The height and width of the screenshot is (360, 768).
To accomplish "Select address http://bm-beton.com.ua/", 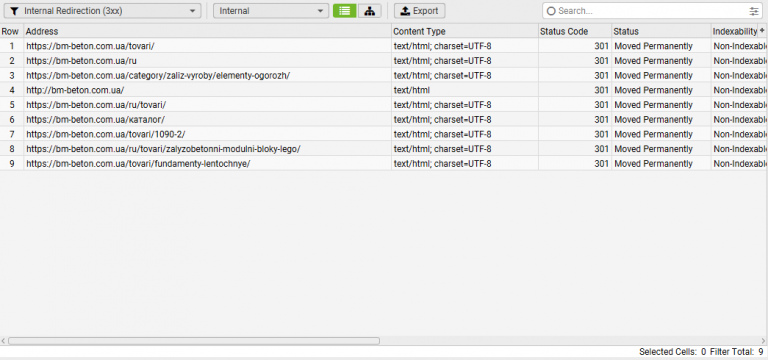I will click(75, 90).
